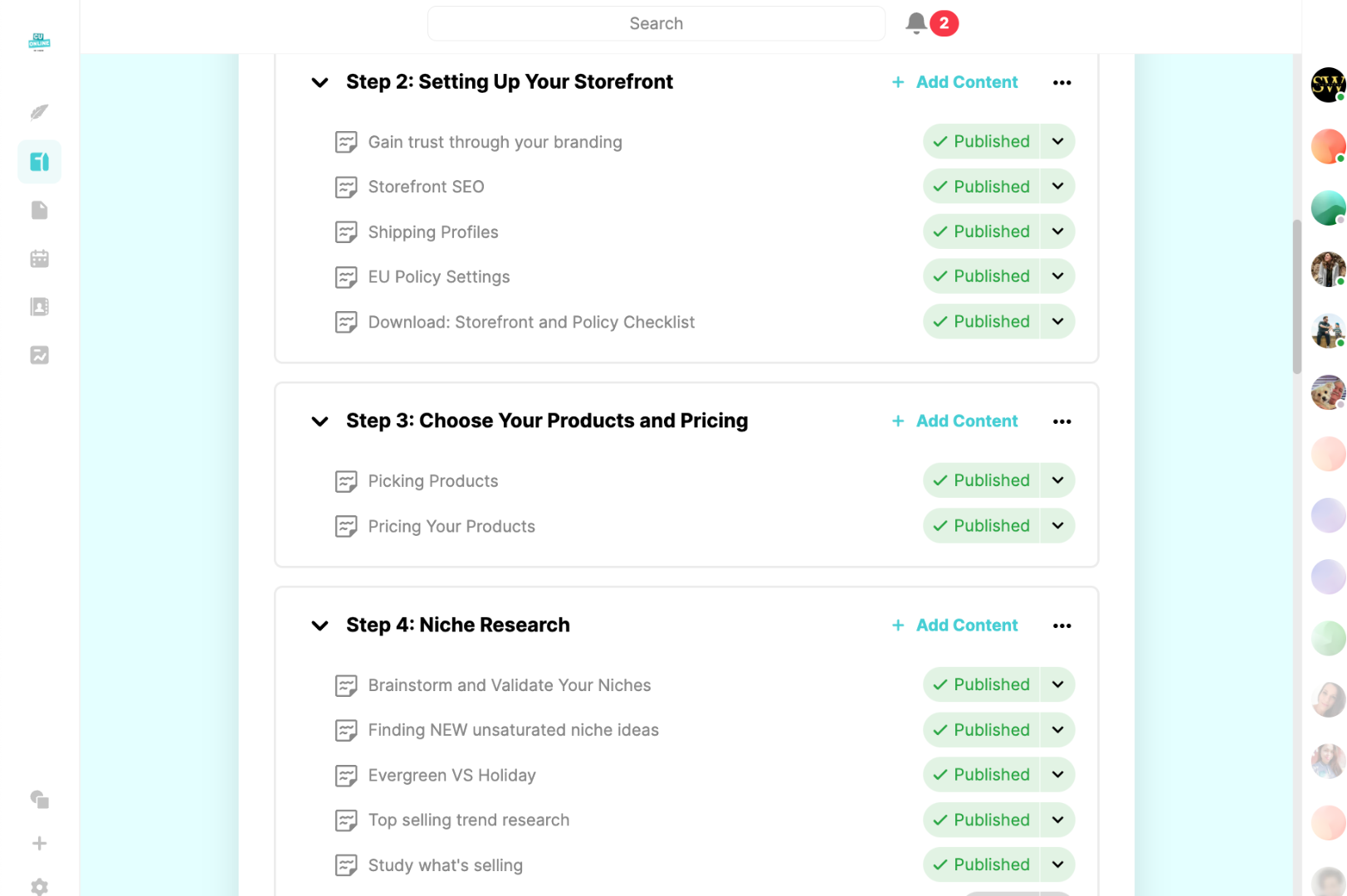Click Add Content for Step 4
The width and height of the screenshot is (1347, 896).
pyautogui.click(x=955, y=626)
